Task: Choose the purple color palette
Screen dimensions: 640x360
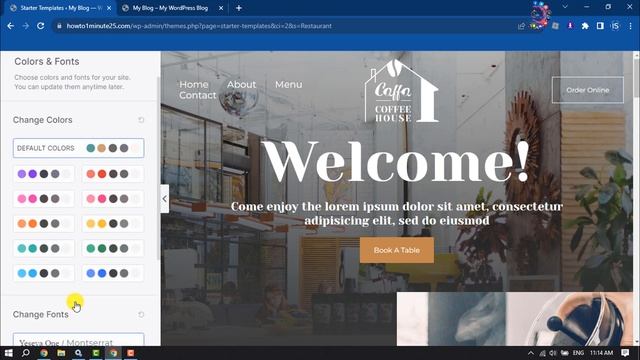Action: coord(44,174)
